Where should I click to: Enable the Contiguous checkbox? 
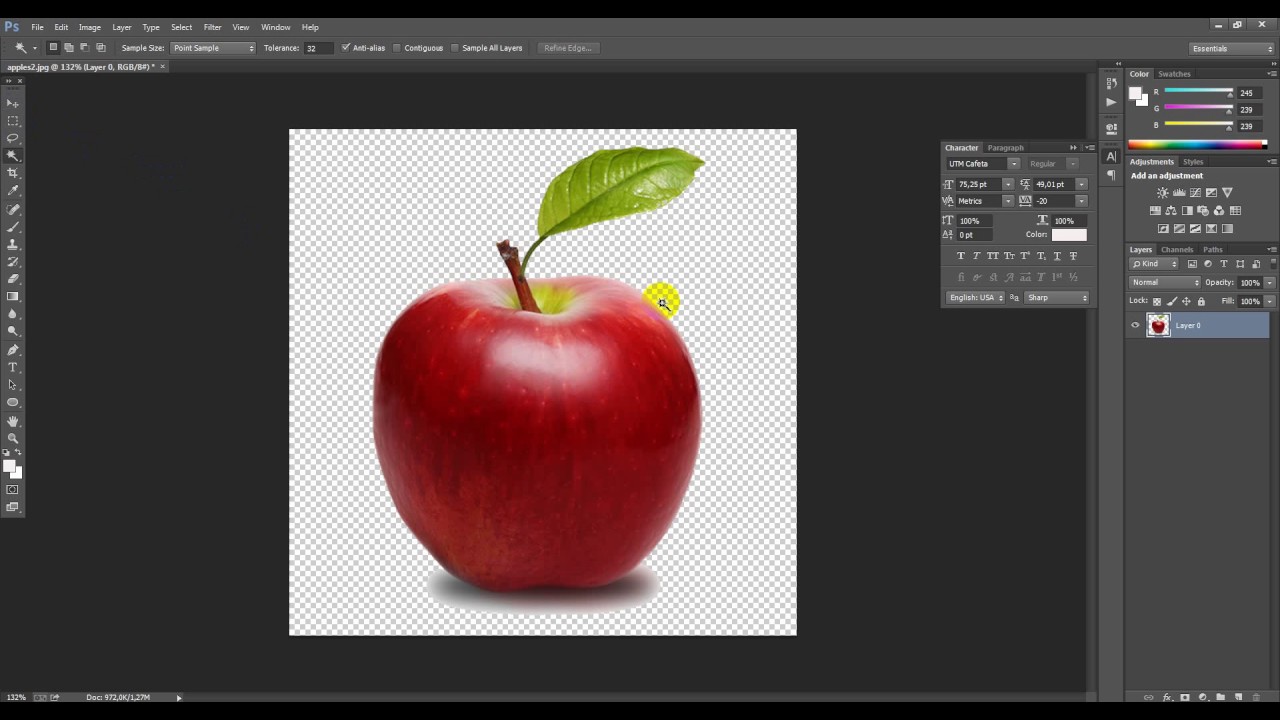coord(397,48)
